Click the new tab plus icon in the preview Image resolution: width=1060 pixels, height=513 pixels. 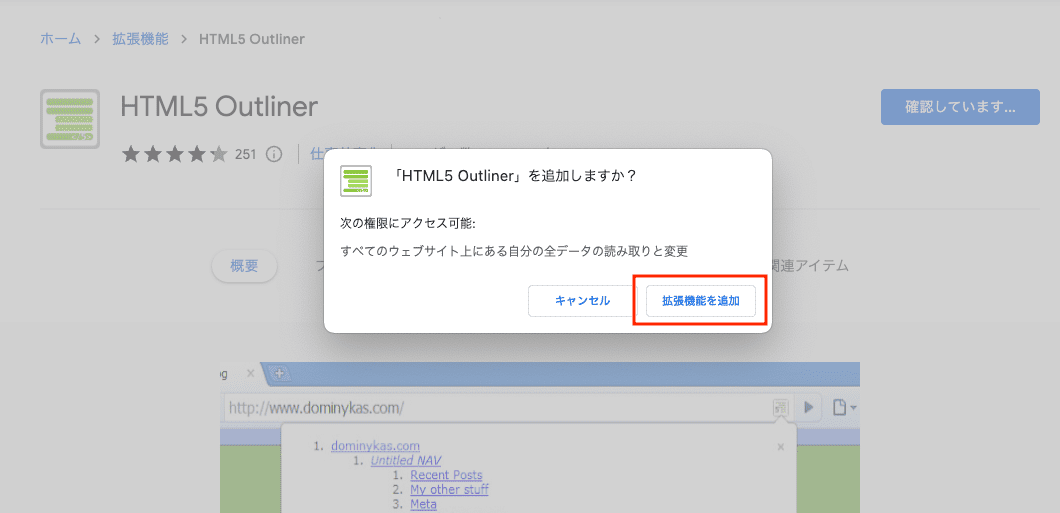(x=279, y=372)
